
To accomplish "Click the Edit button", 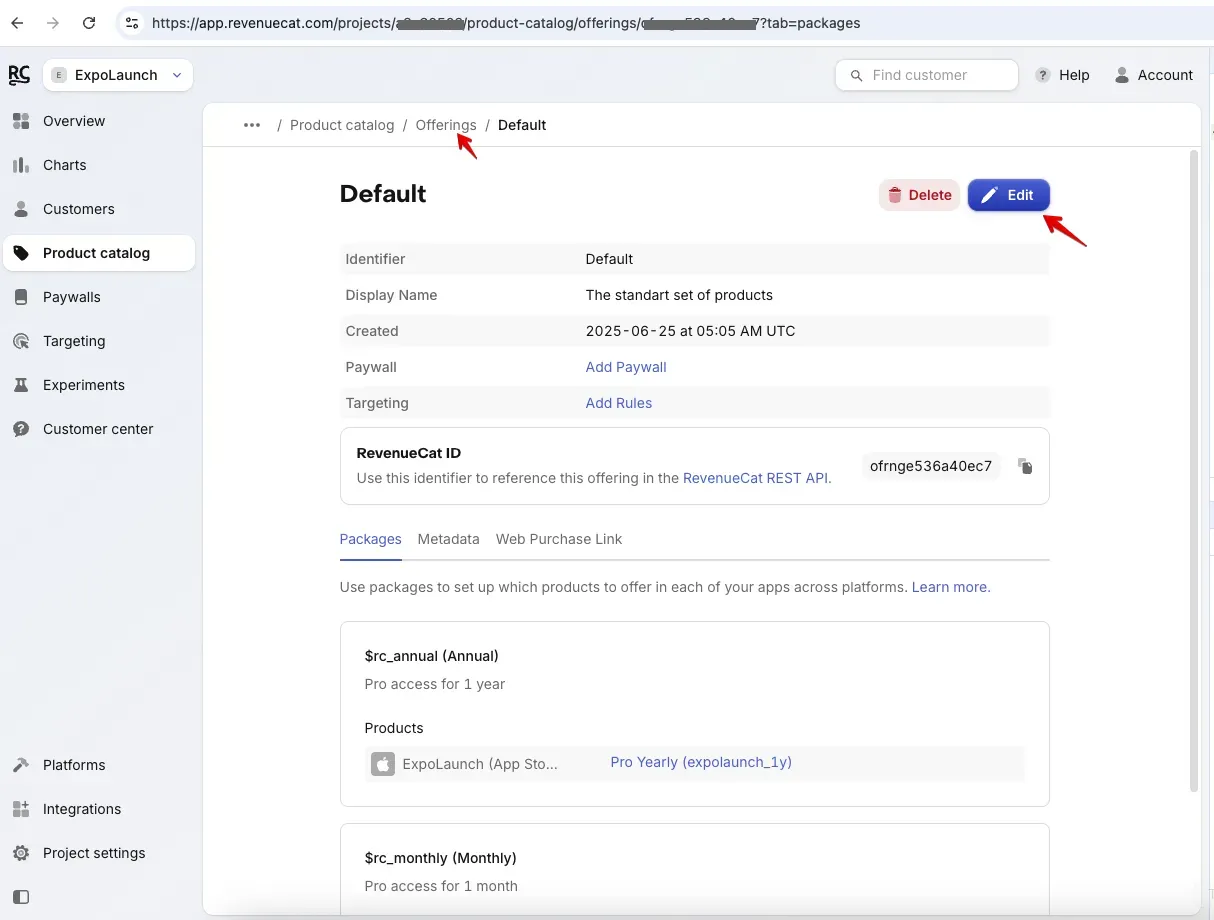I will (1008, 195).
